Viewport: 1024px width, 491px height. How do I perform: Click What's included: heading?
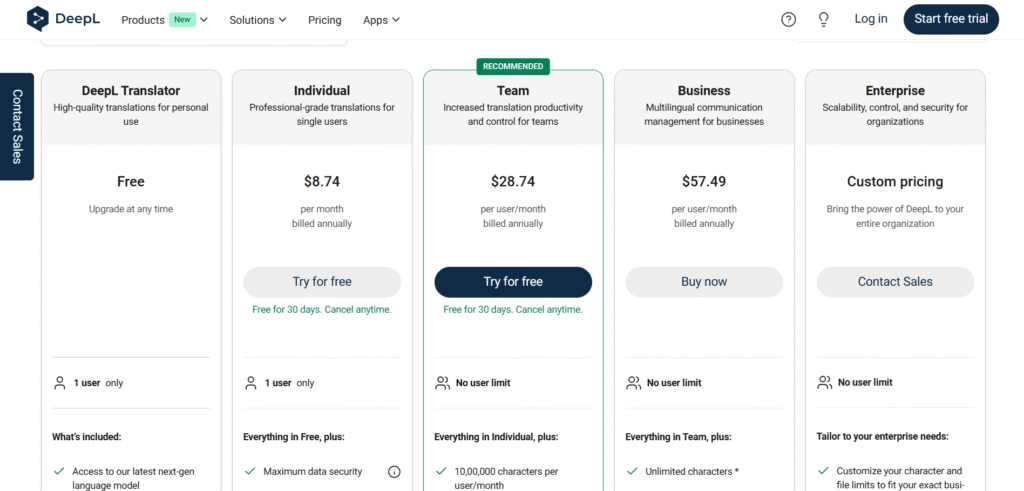[x=87, y=437]
